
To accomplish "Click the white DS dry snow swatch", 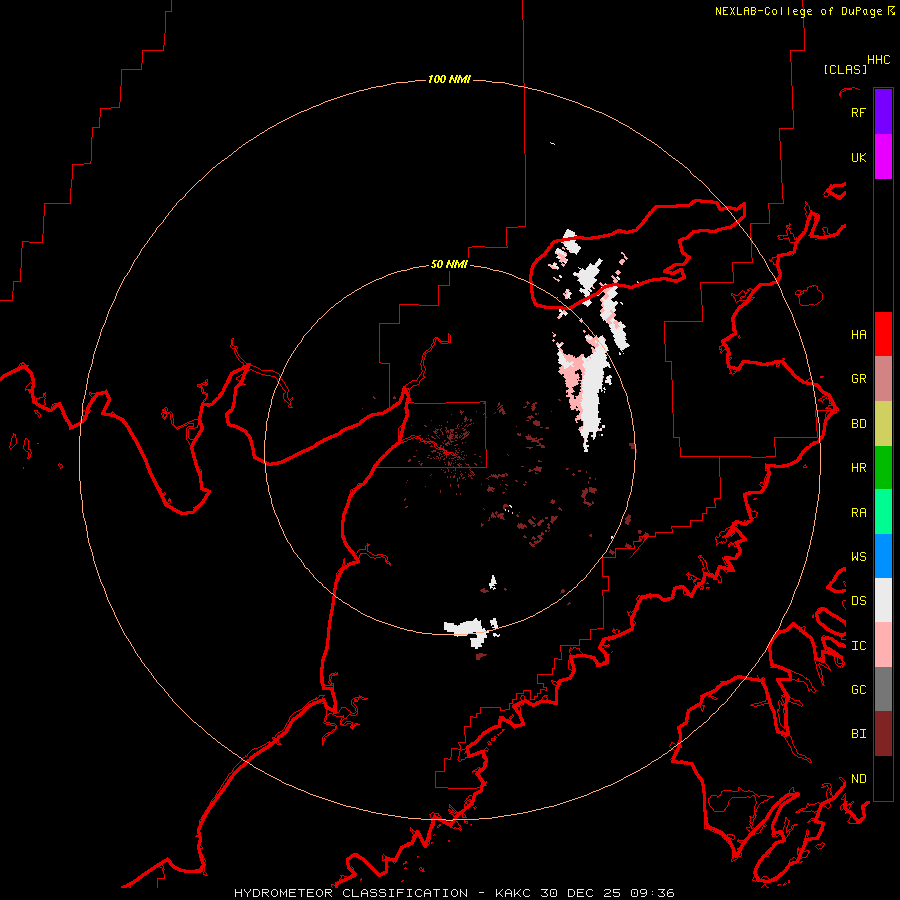I will tap(883, 600).
